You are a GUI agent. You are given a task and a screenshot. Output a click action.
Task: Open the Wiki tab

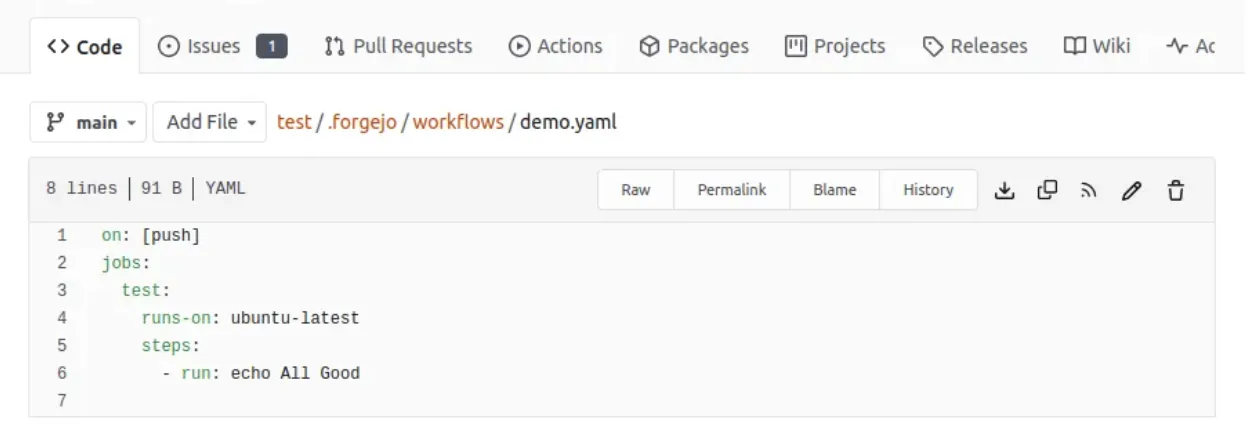point(1097,46)
